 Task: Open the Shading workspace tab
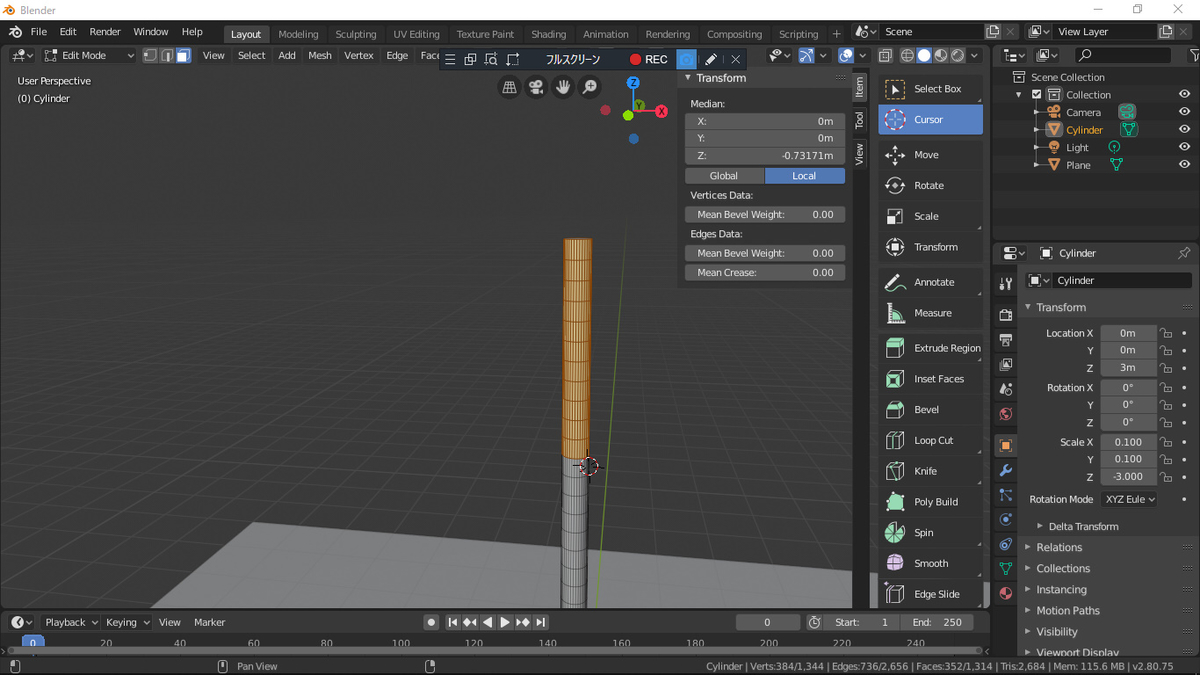pos(548,34)
